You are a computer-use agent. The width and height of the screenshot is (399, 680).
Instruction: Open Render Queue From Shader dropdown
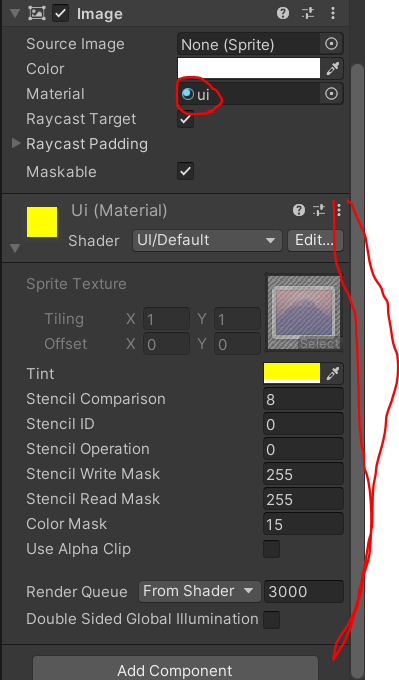[x=200, y=592]
